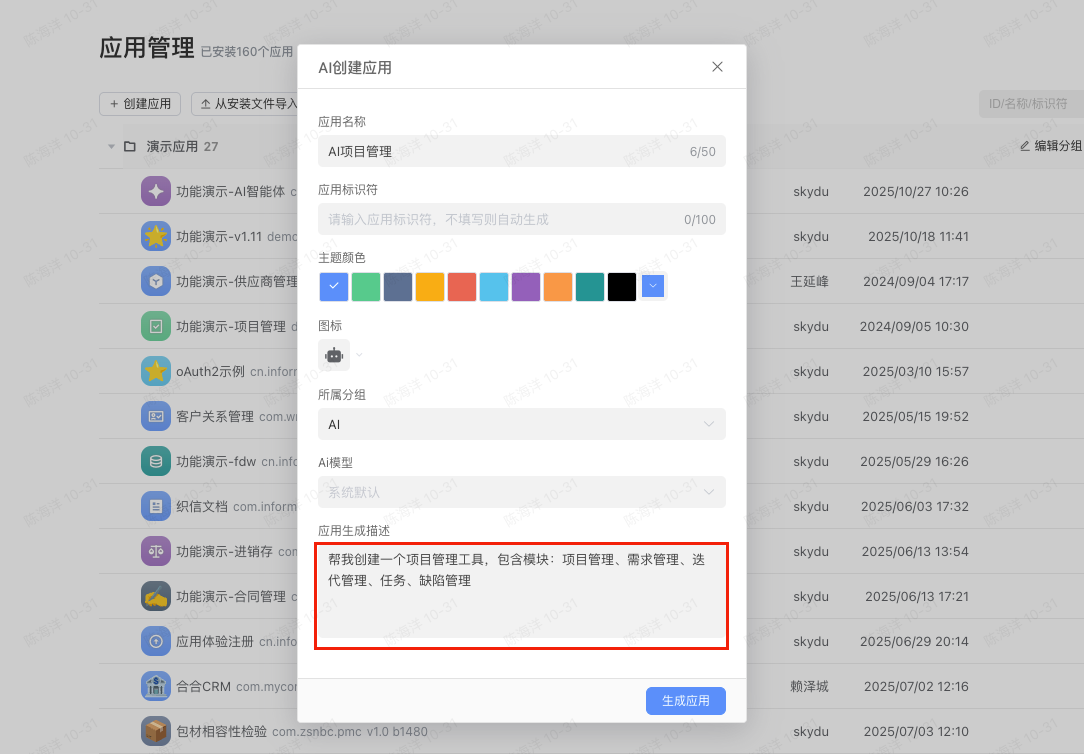Expand more theme colors with the chevron

653,286
